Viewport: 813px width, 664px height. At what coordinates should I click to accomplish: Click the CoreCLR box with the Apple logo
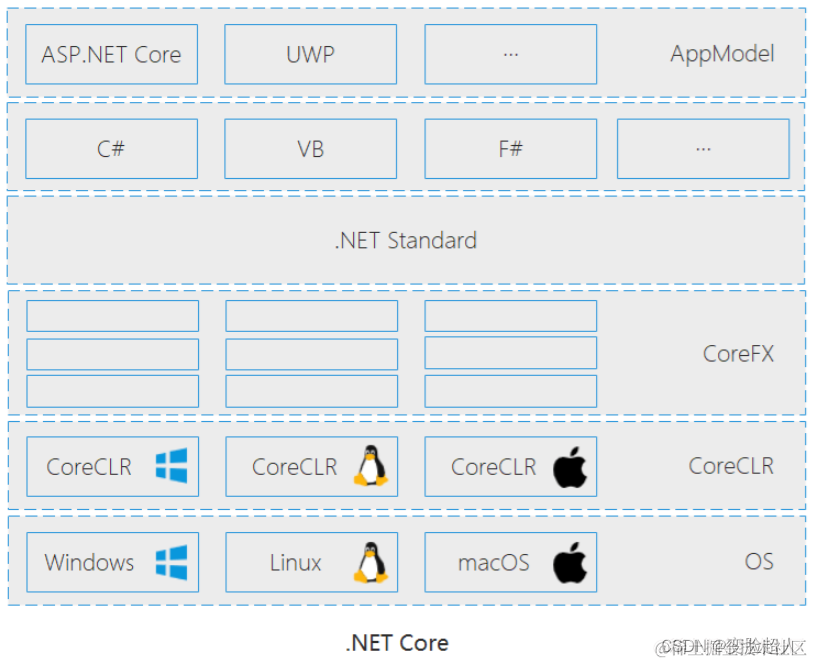[x=510, y=466]
